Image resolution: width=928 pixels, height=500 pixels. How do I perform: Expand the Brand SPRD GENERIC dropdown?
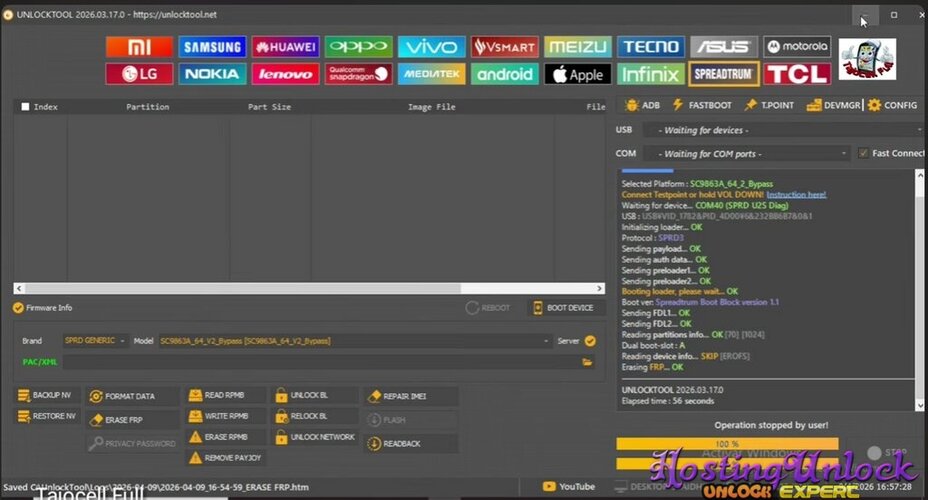[95, 341]
